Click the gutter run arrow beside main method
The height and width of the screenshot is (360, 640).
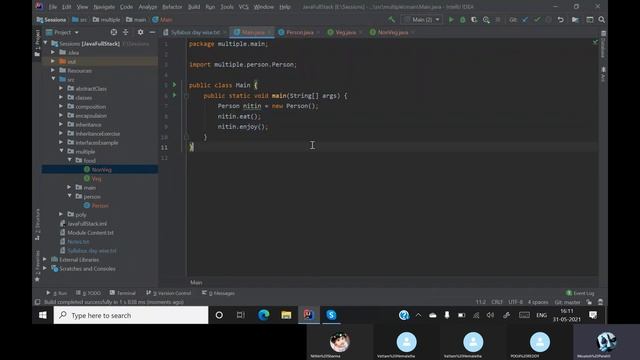(x=174, y=95)
